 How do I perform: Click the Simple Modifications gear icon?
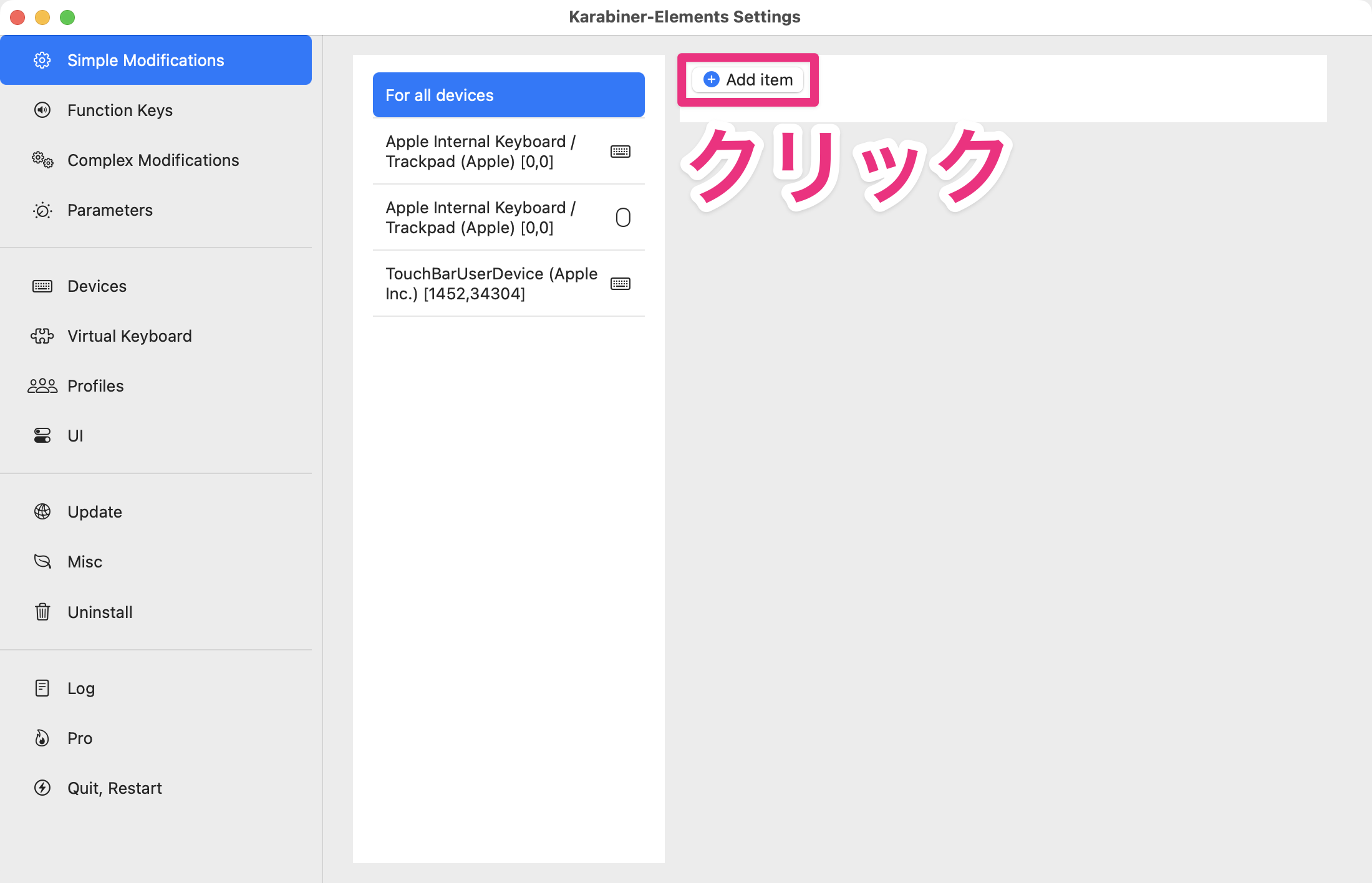click(x=42, y=60)
